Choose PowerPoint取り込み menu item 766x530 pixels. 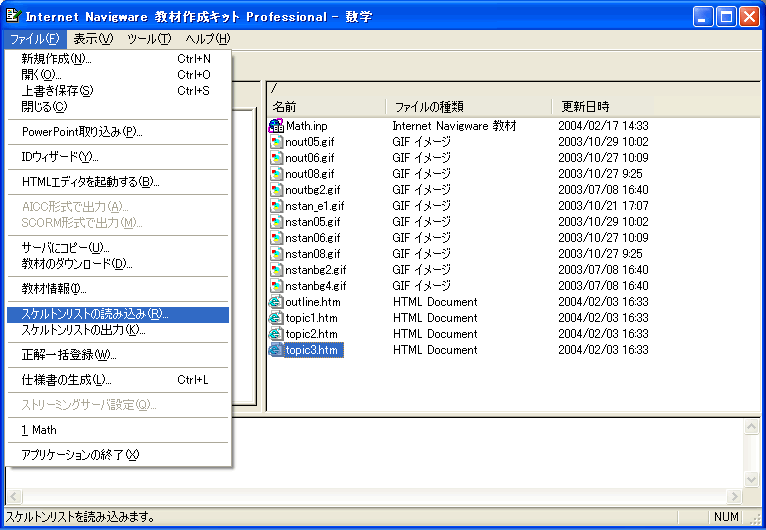82,132
